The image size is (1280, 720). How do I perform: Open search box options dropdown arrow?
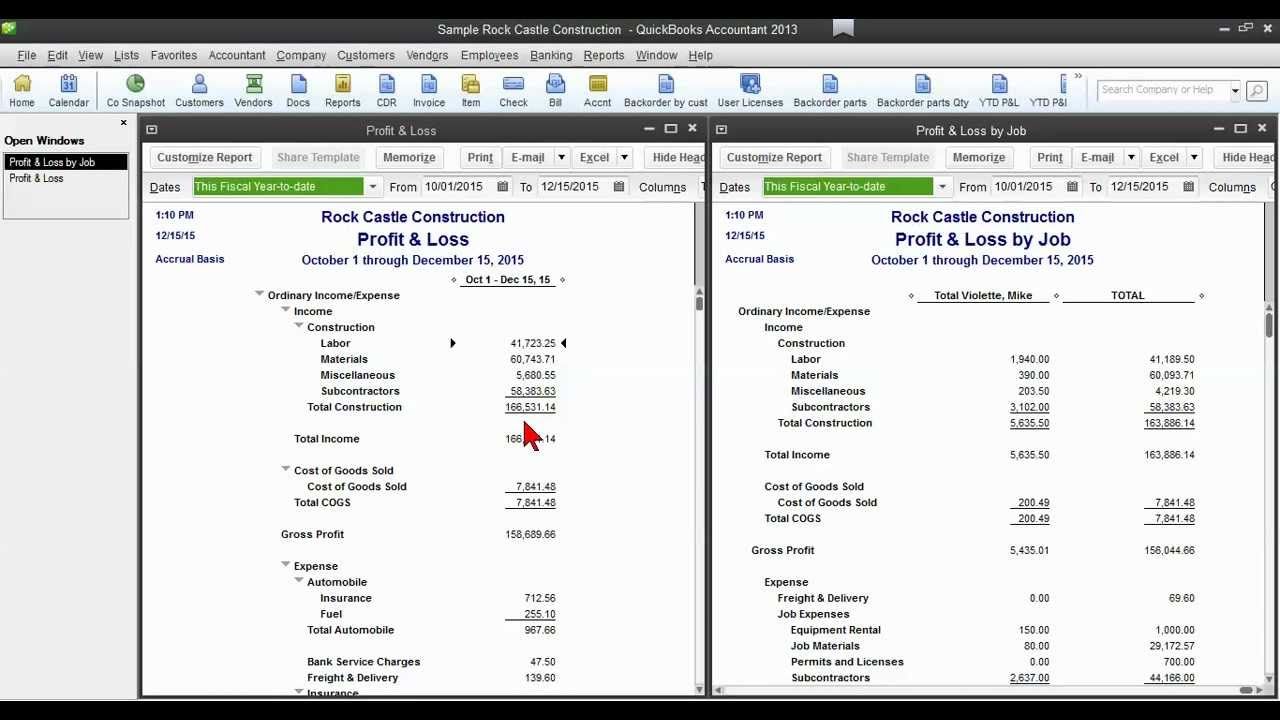[x=1235, y=90]
